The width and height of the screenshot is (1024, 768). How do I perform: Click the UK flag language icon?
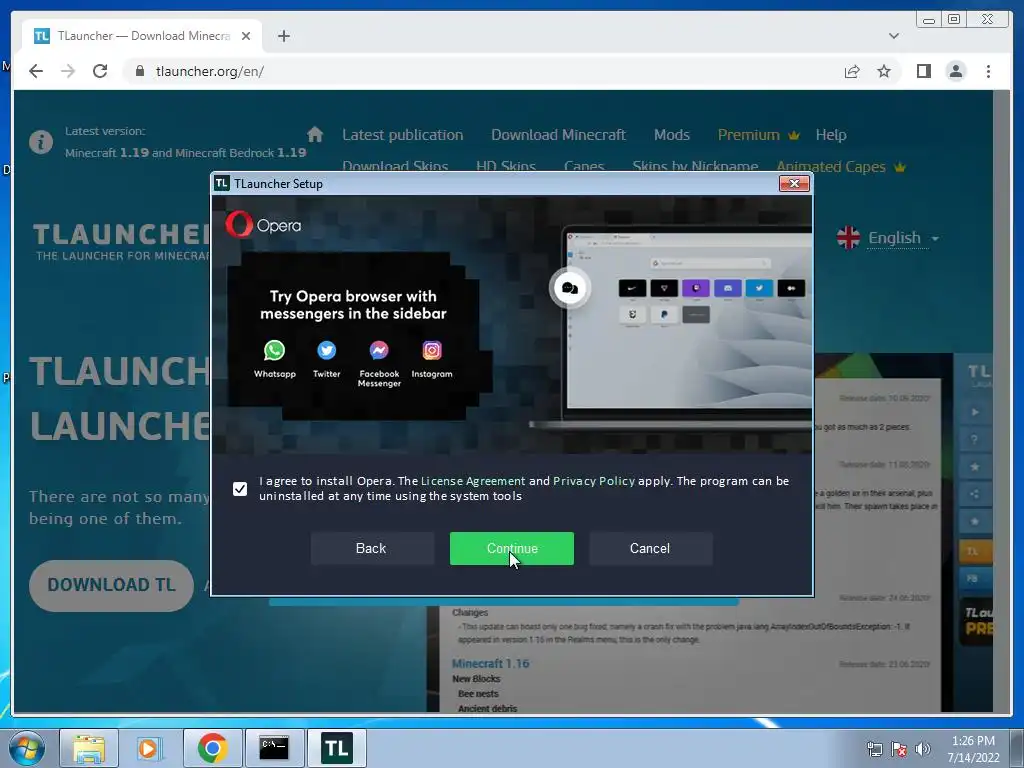pos(848,238)
